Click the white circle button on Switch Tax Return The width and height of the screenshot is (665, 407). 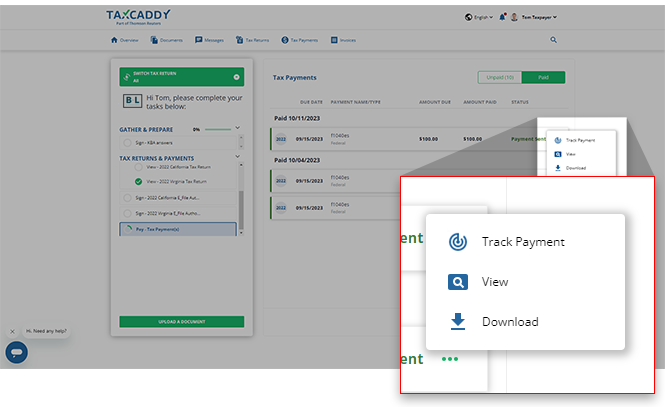coord(236,77)
